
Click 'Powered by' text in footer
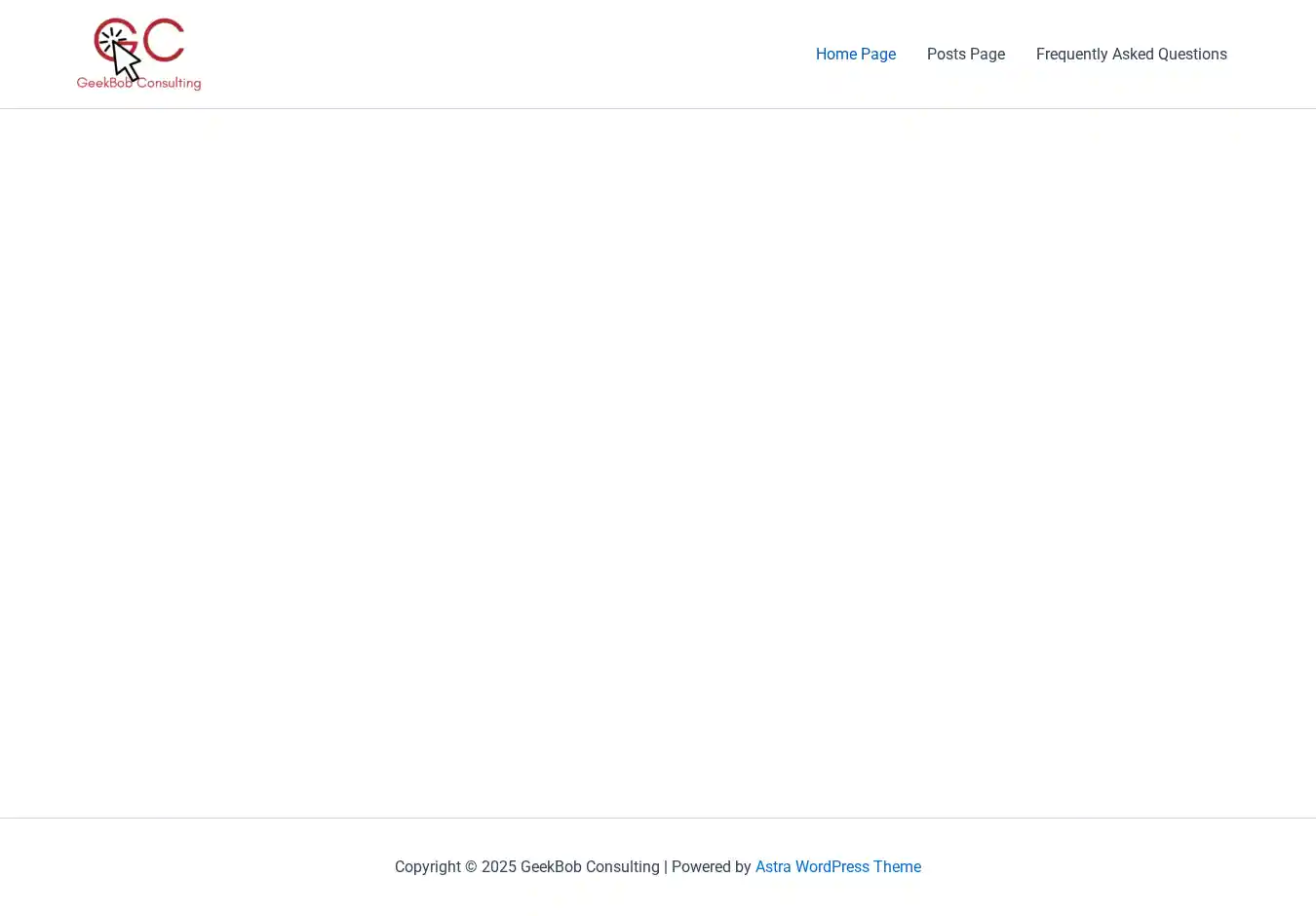click(711, 867)
